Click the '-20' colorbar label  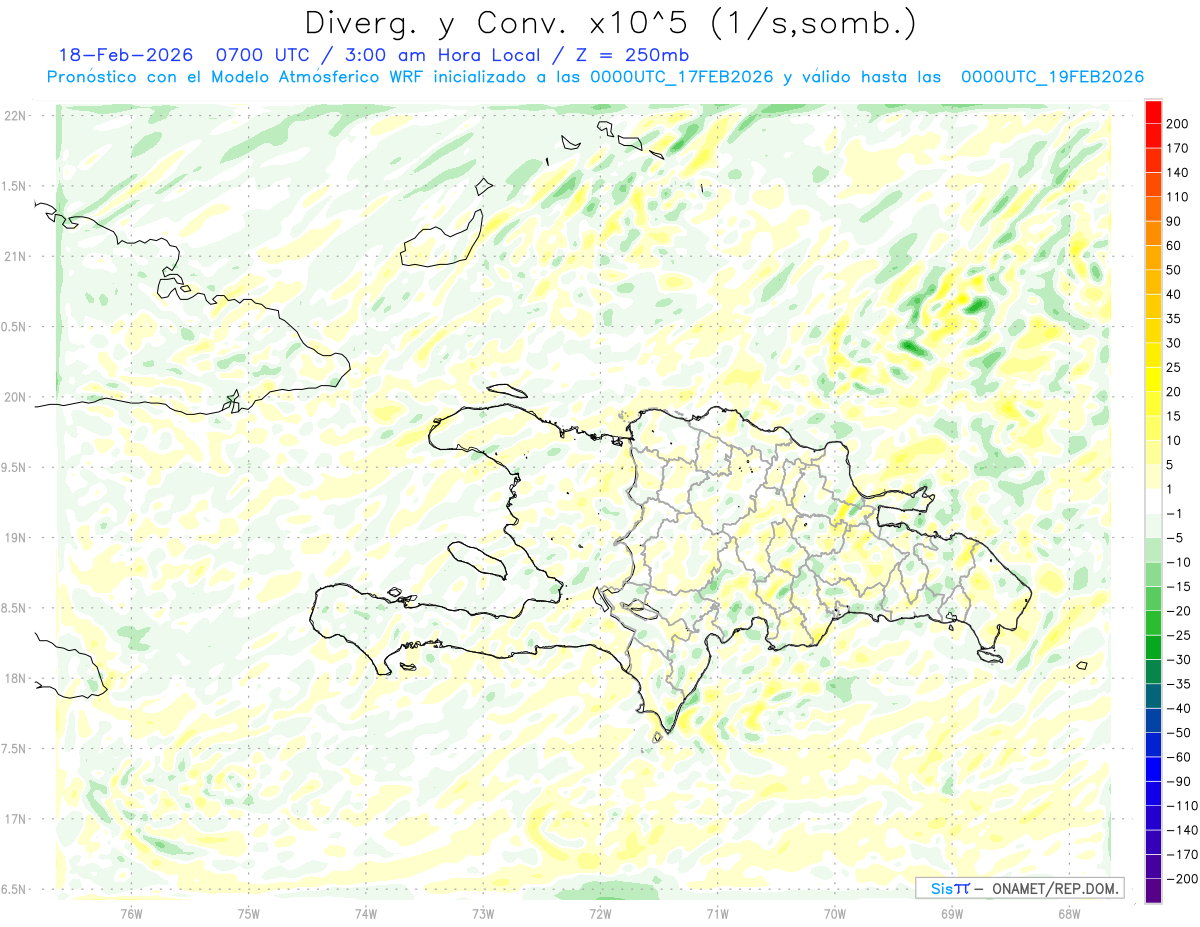[x=1181, y=611]
